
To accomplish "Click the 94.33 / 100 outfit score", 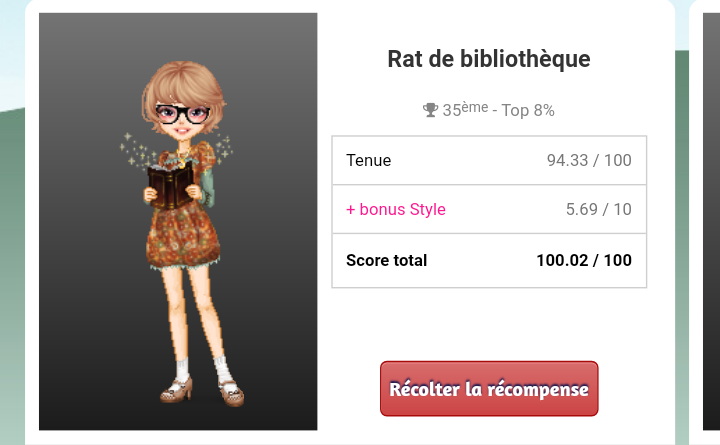I will tap(589, 160).
